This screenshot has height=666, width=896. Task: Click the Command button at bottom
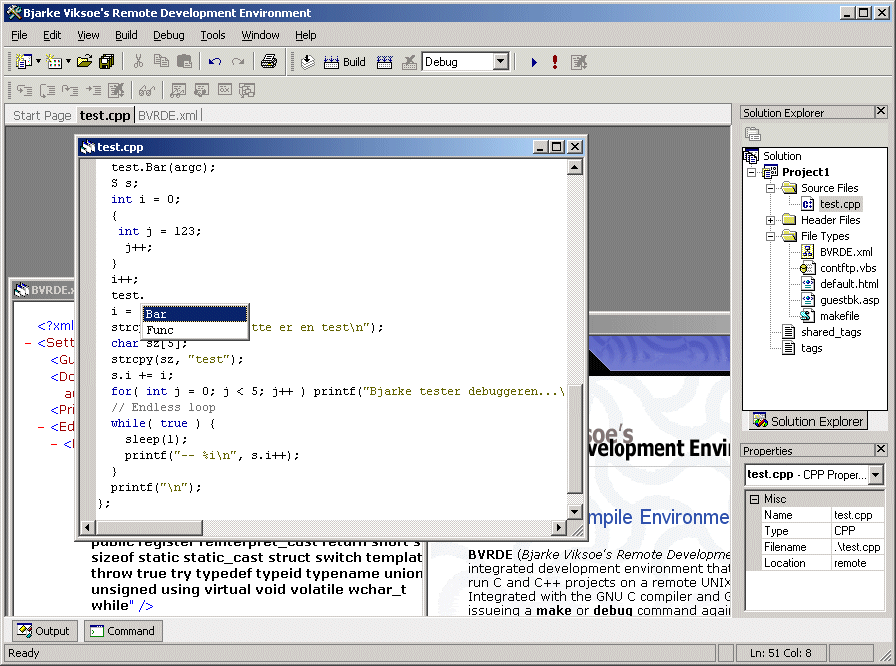pos(122,631)
